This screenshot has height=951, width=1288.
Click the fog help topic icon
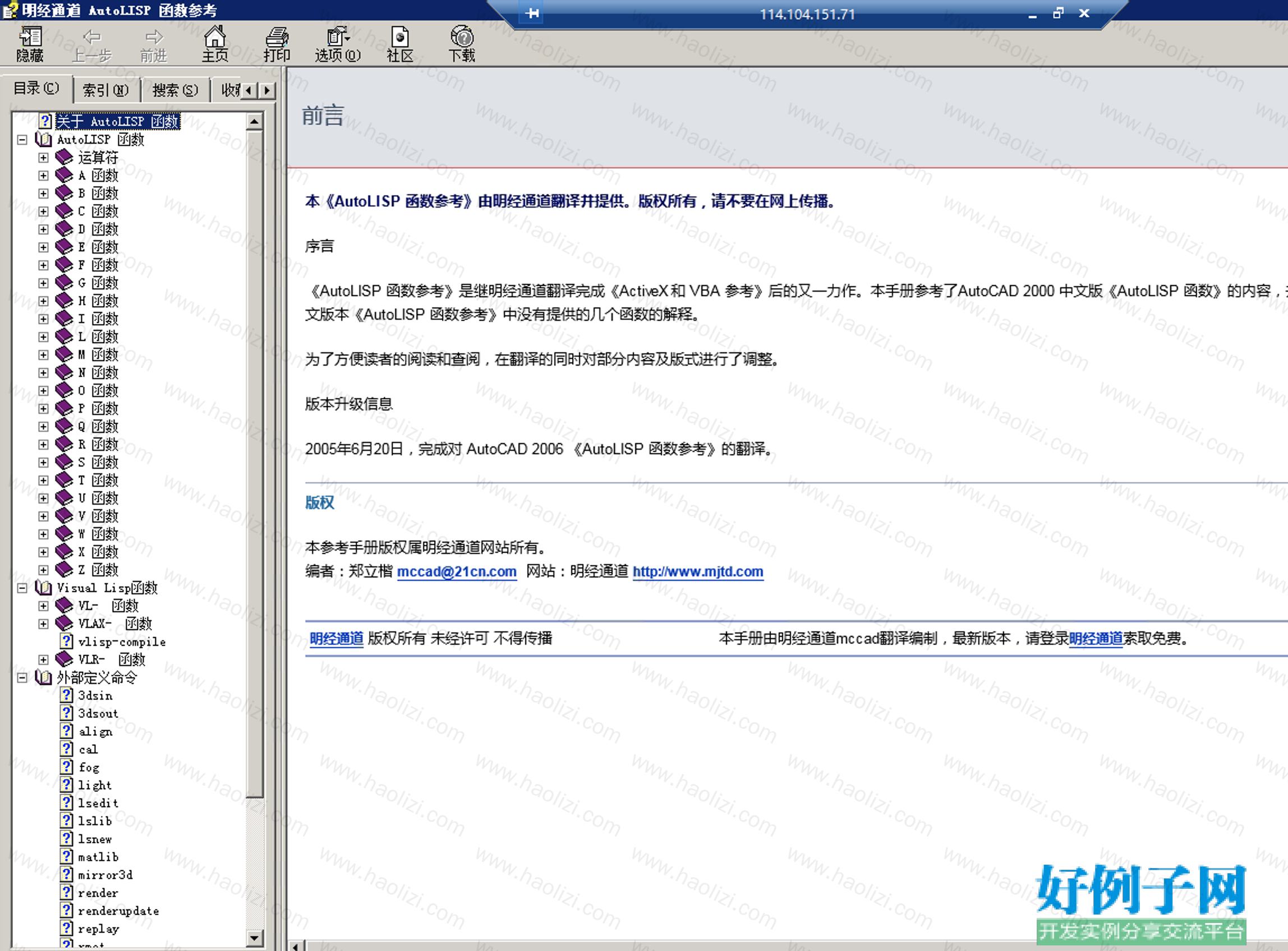67,767
